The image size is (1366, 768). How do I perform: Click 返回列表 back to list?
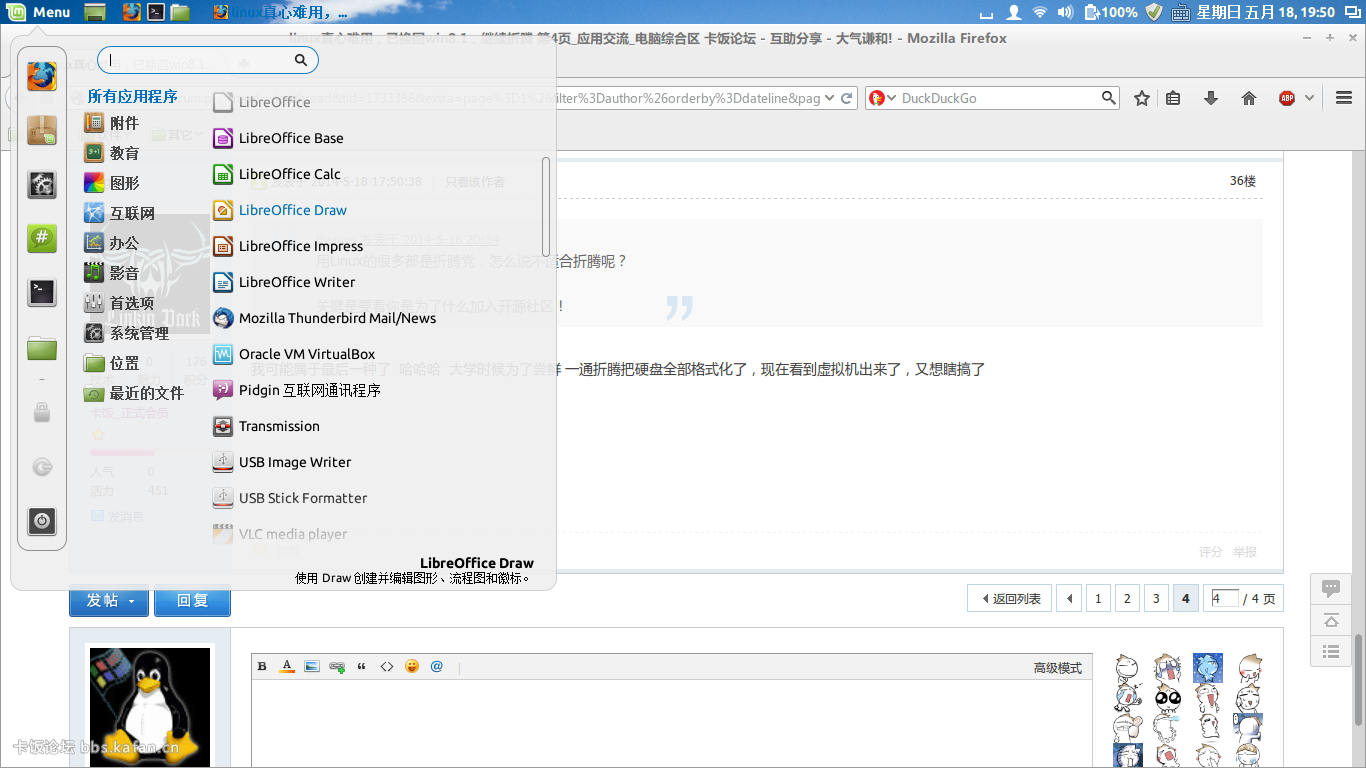tap(1010, 598)
